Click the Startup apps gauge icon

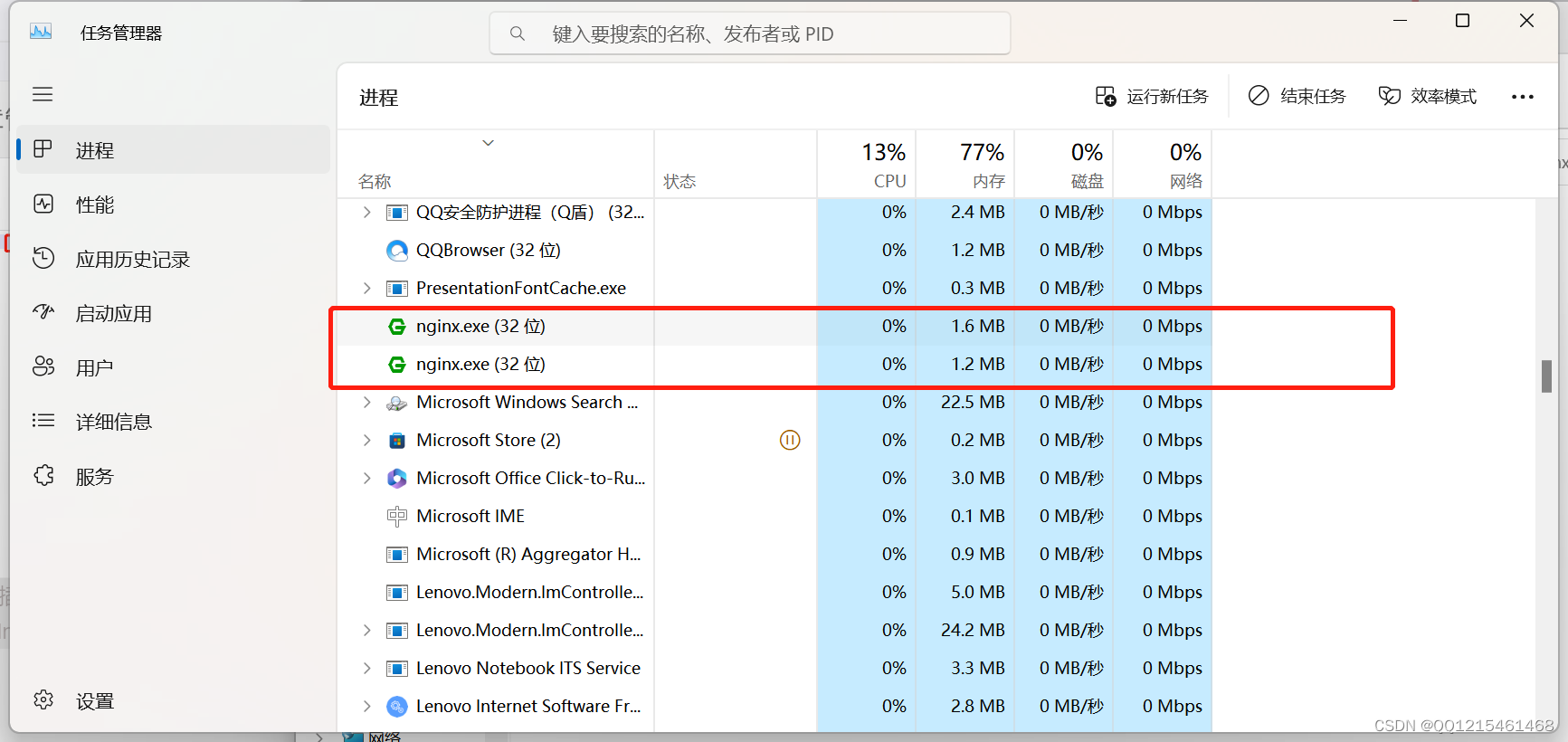43,312
